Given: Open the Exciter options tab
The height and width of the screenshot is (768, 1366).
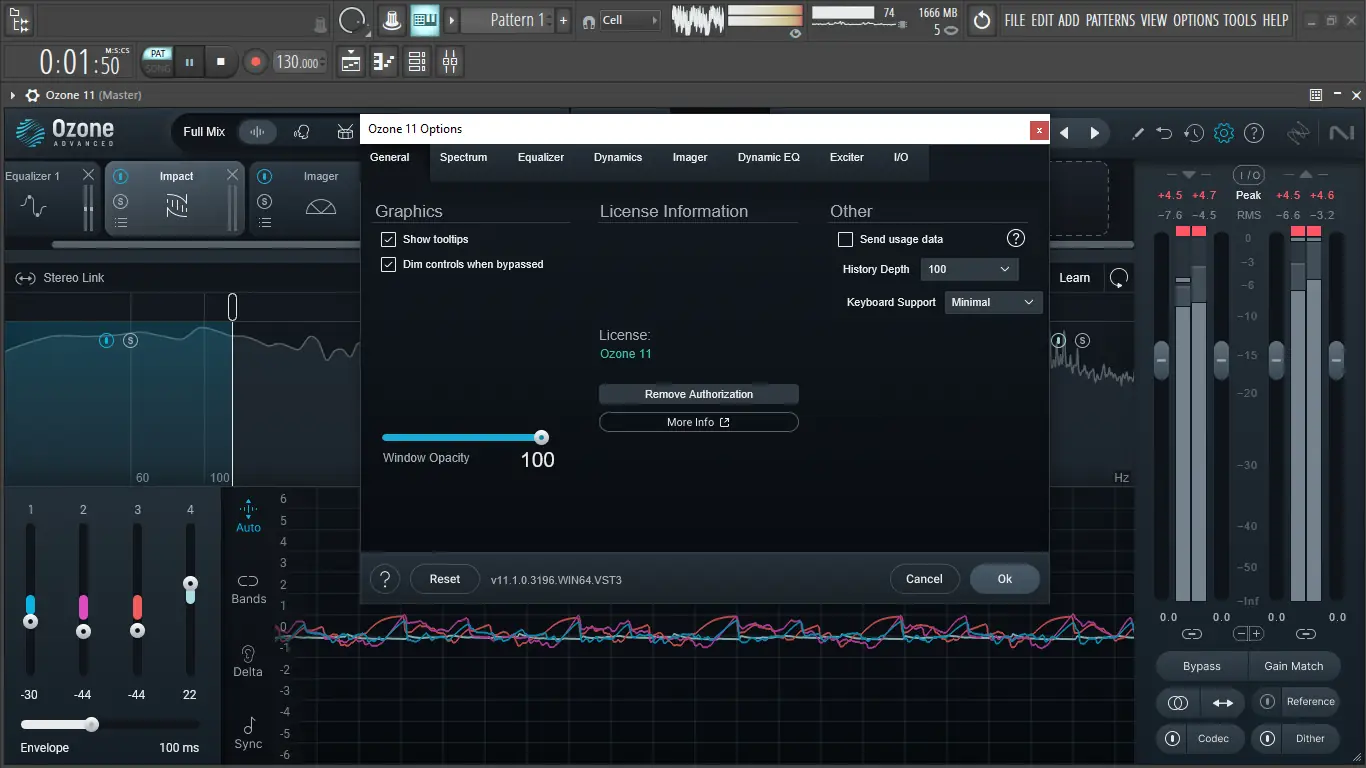Looking at the screenshot, I should [847, 157].
